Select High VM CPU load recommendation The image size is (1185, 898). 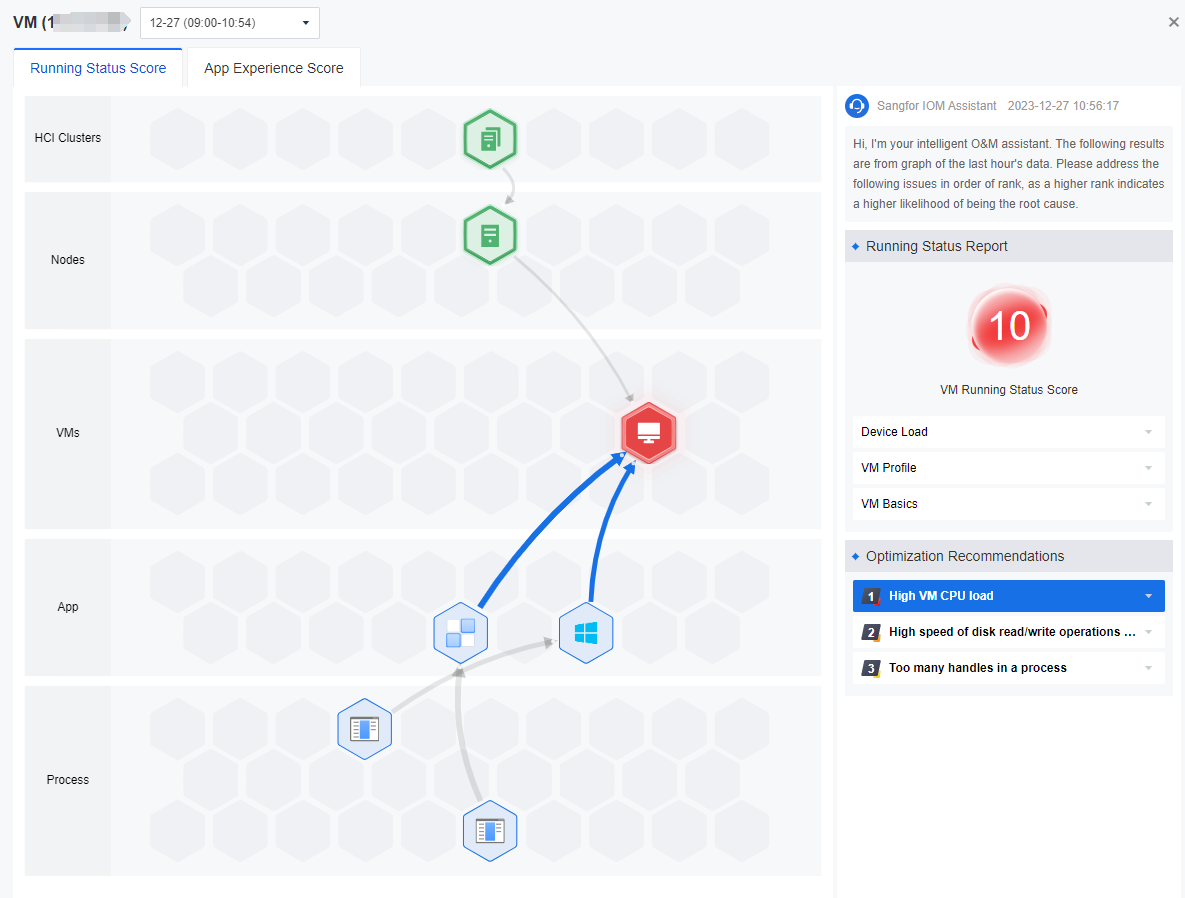1008,596
